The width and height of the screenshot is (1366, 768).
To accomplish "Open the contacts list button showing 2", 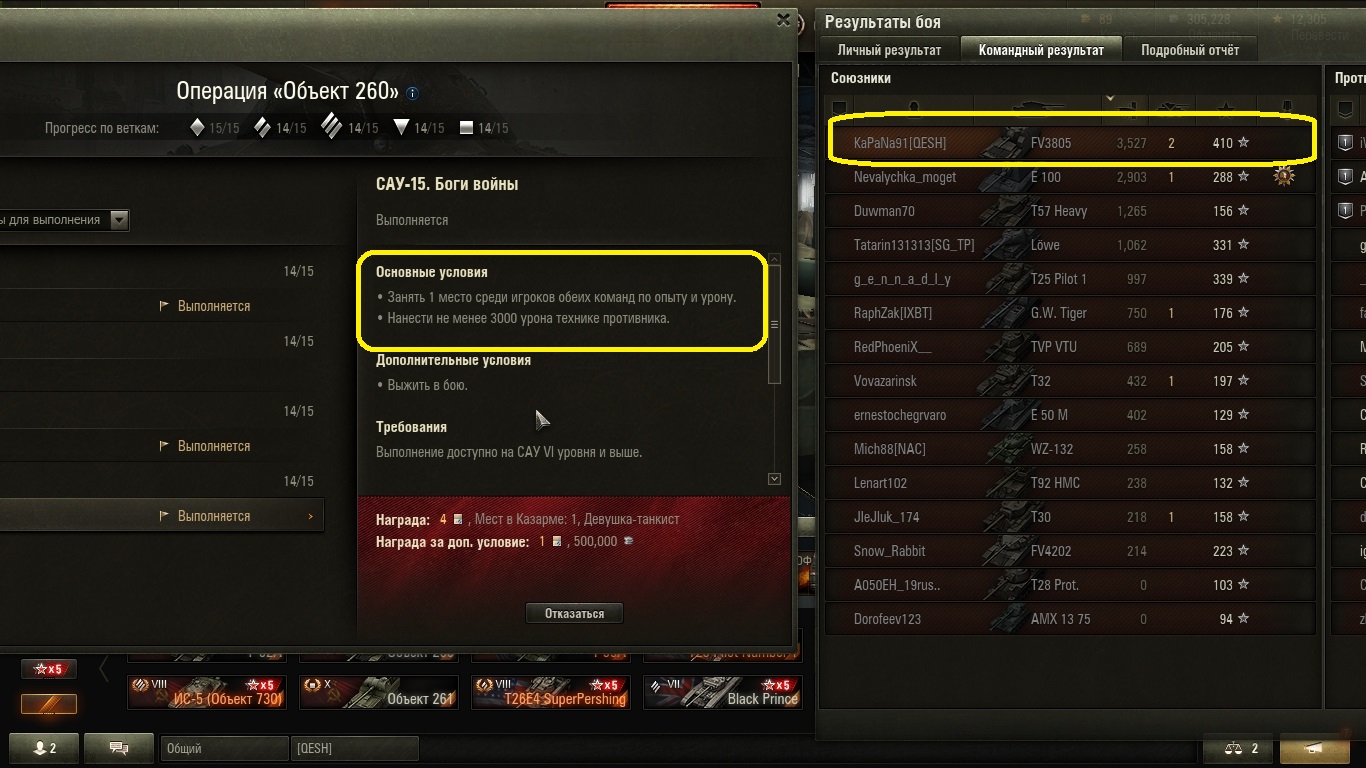I will [x=44, y=747].
